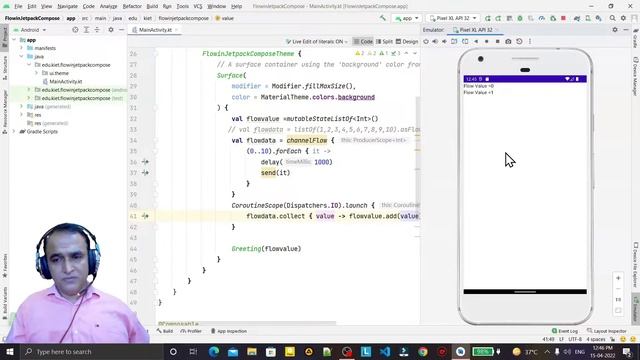Expand the java (generated) folder
This screenshot has height=360, width=640.
[x=22, y=107]
